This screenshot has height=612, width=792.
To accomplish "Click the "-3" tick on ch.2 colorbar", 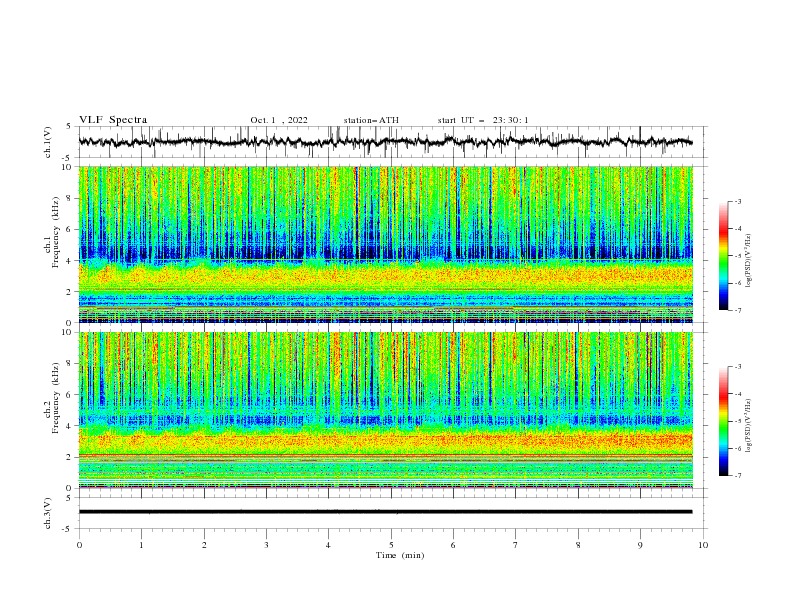I will (x=738, y=367).
